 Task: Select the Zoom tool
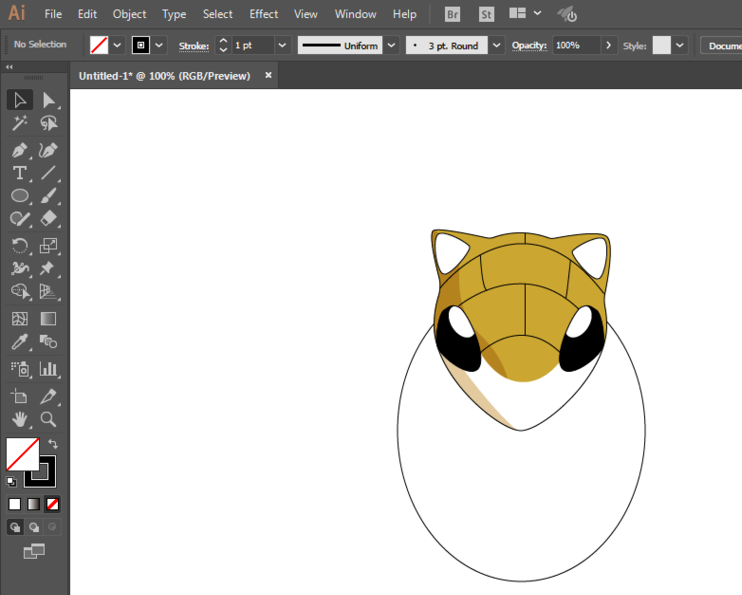point(48,419)
